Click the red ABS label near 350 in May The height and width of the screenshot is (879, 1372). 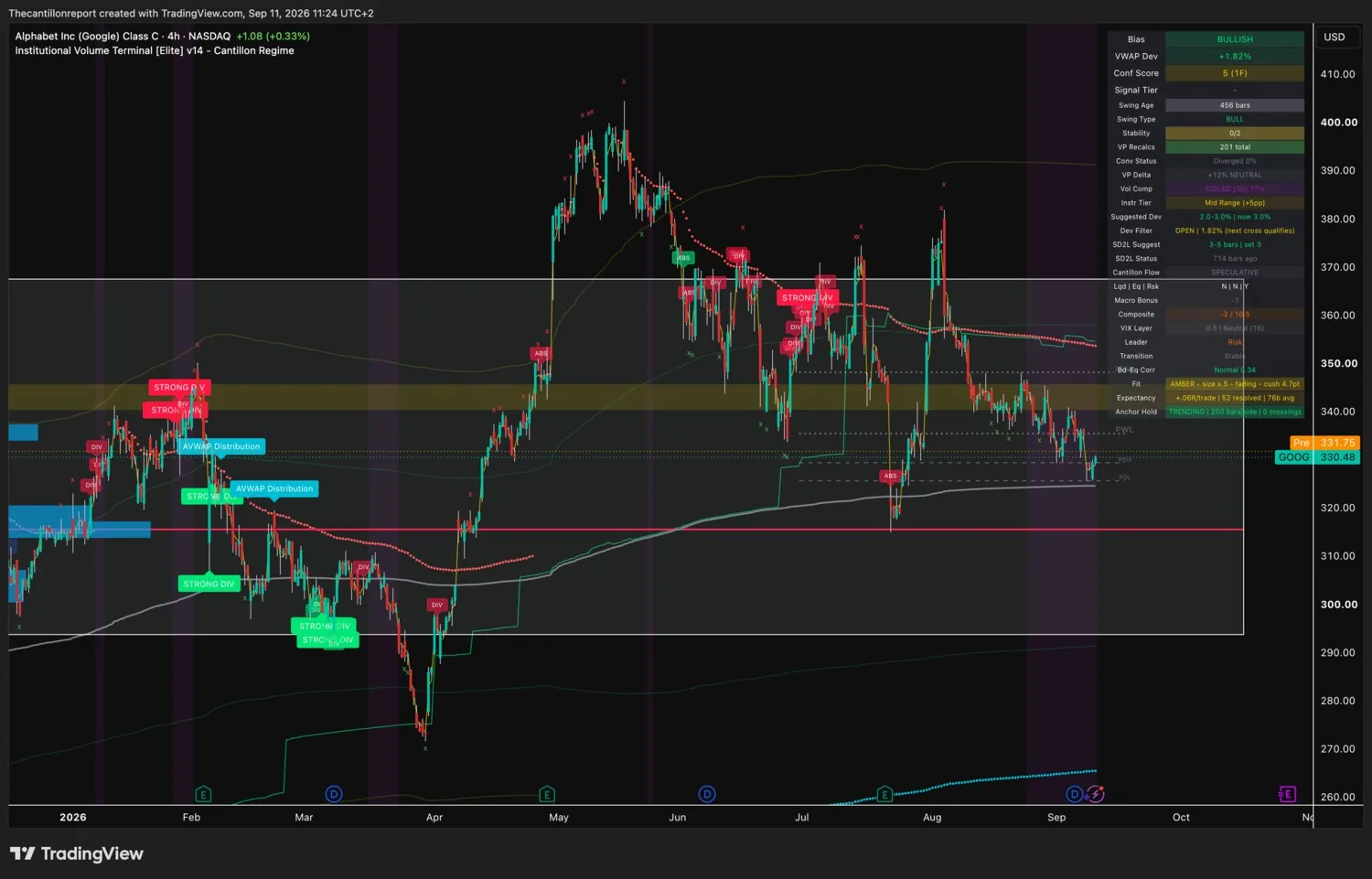[541, 353]
